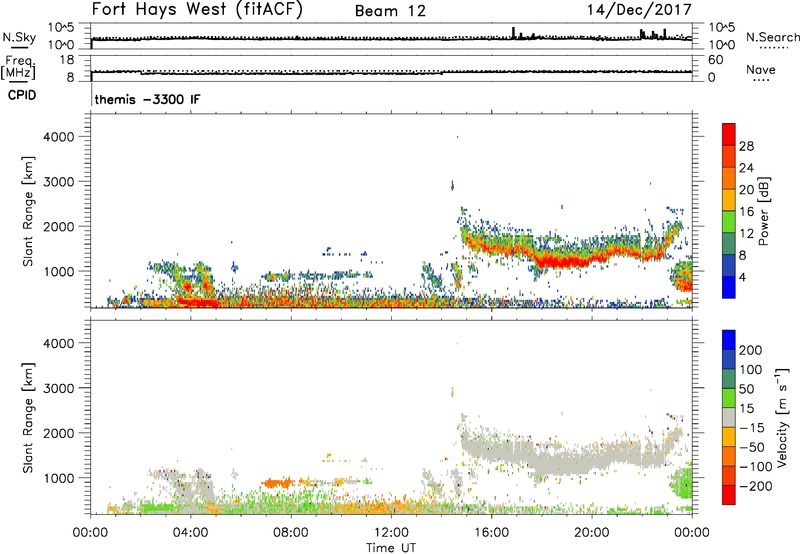Click the 'Freq. [MHz]' label
The width and height of the screenshot is (800, 554).
(x=18, y=68)
